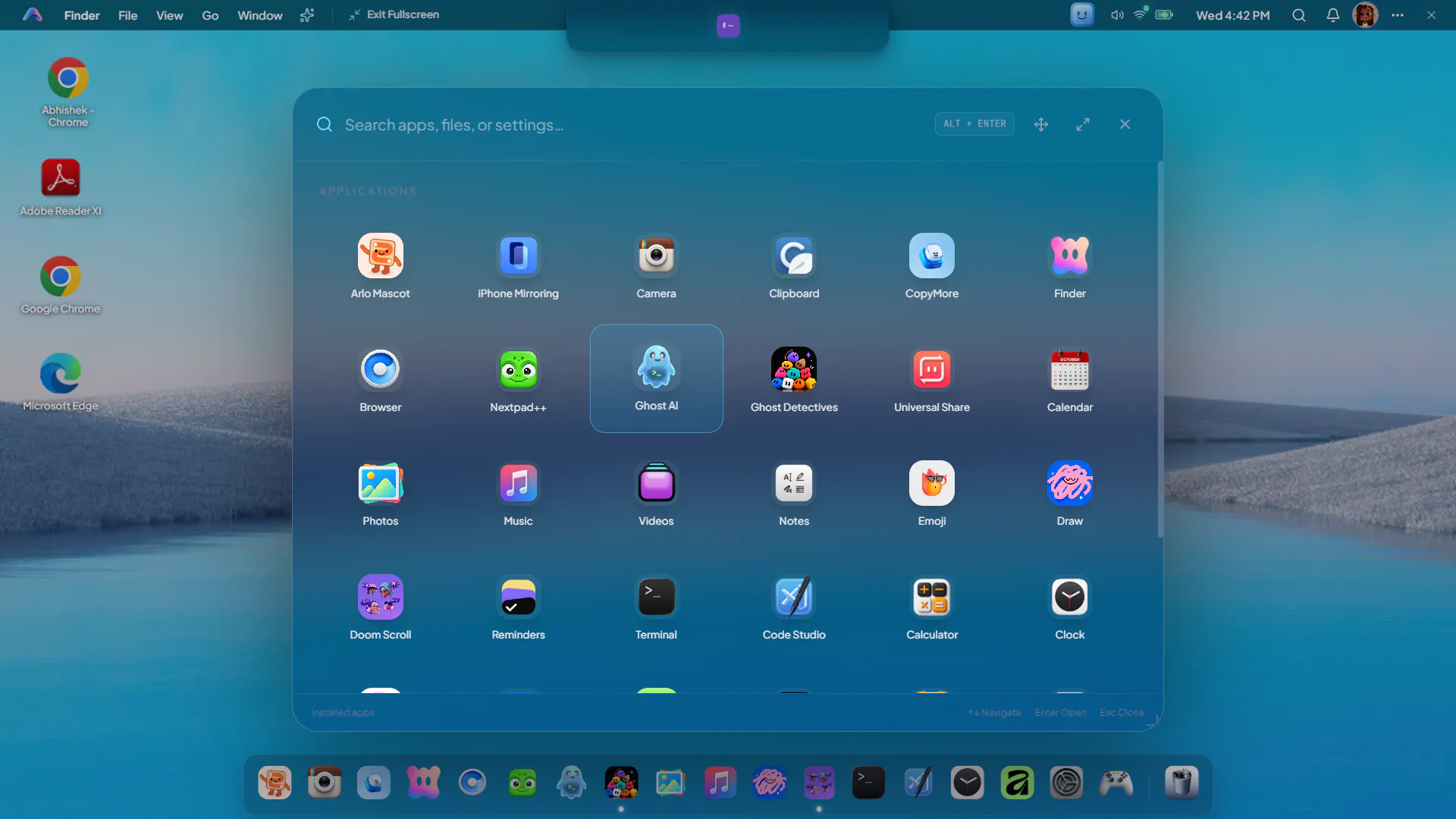
Task: Close the app launcher panel
Action: [x=1125, y=124]
